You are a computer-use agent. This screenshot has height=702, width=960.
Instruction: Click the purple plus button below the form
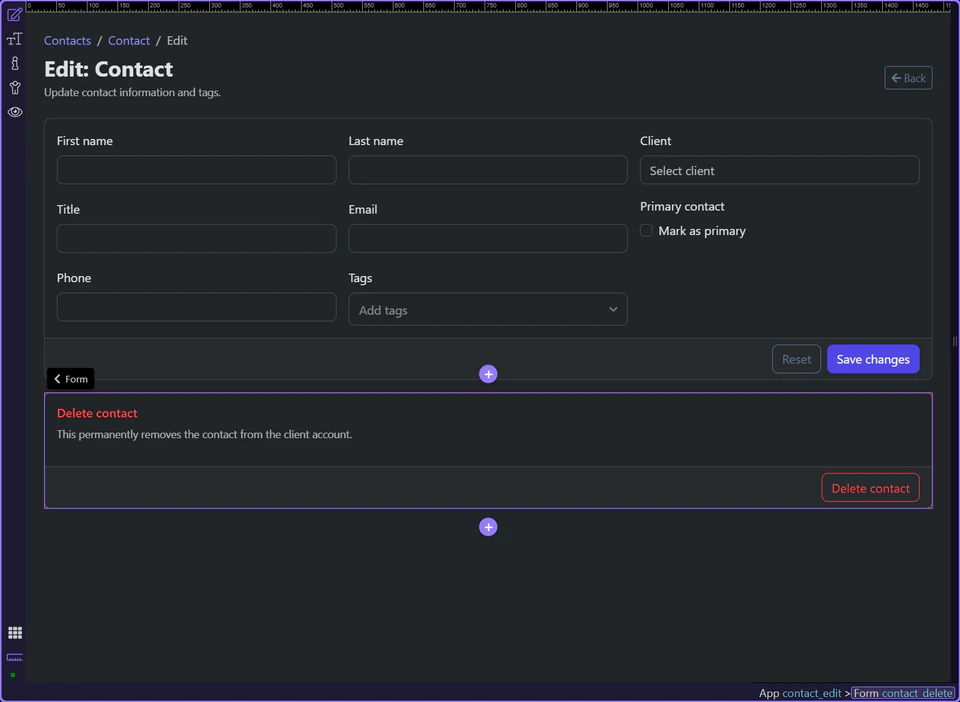488,374
